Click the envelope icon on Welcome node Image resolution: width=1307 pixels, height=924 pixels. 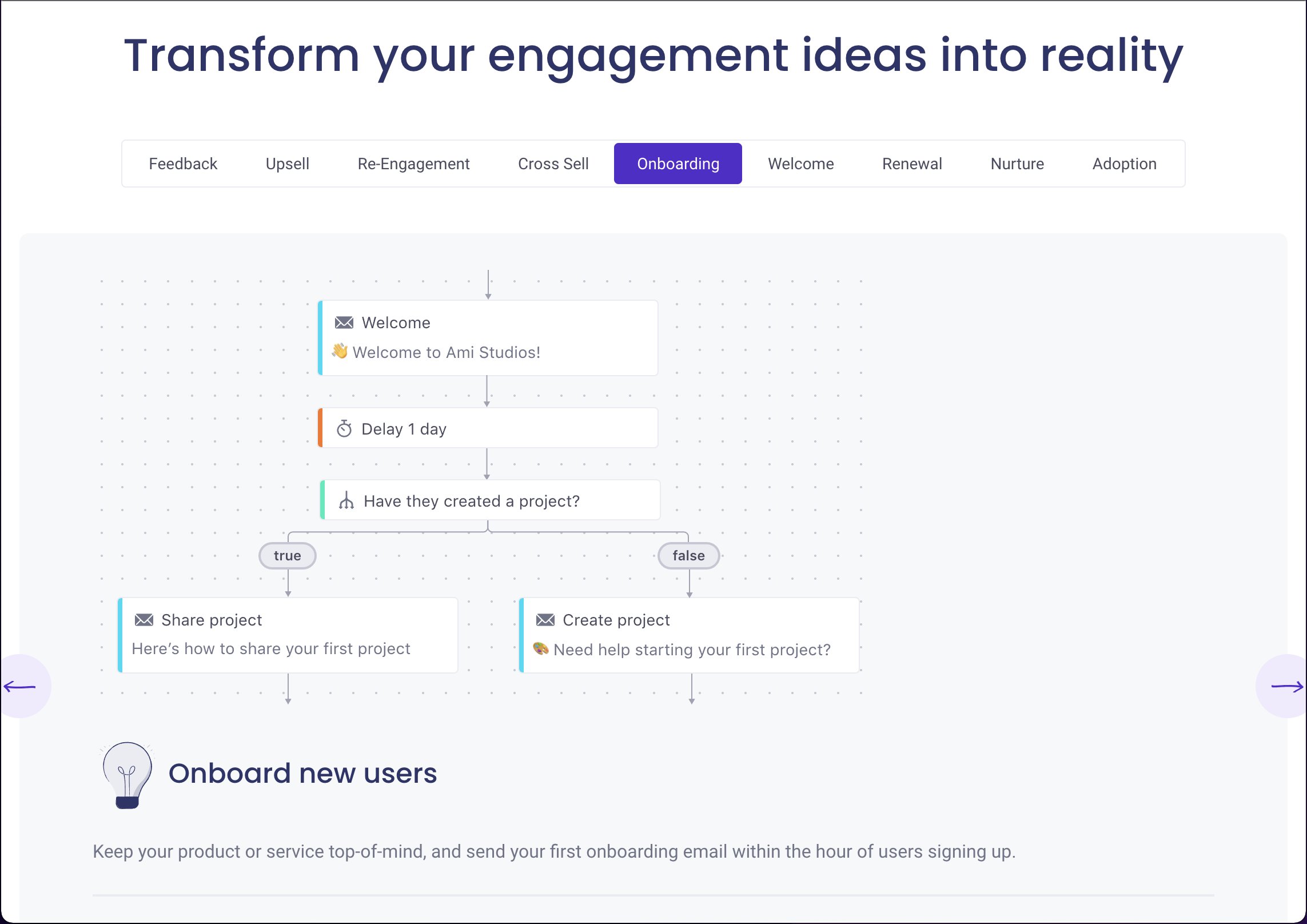click(344, 322)
